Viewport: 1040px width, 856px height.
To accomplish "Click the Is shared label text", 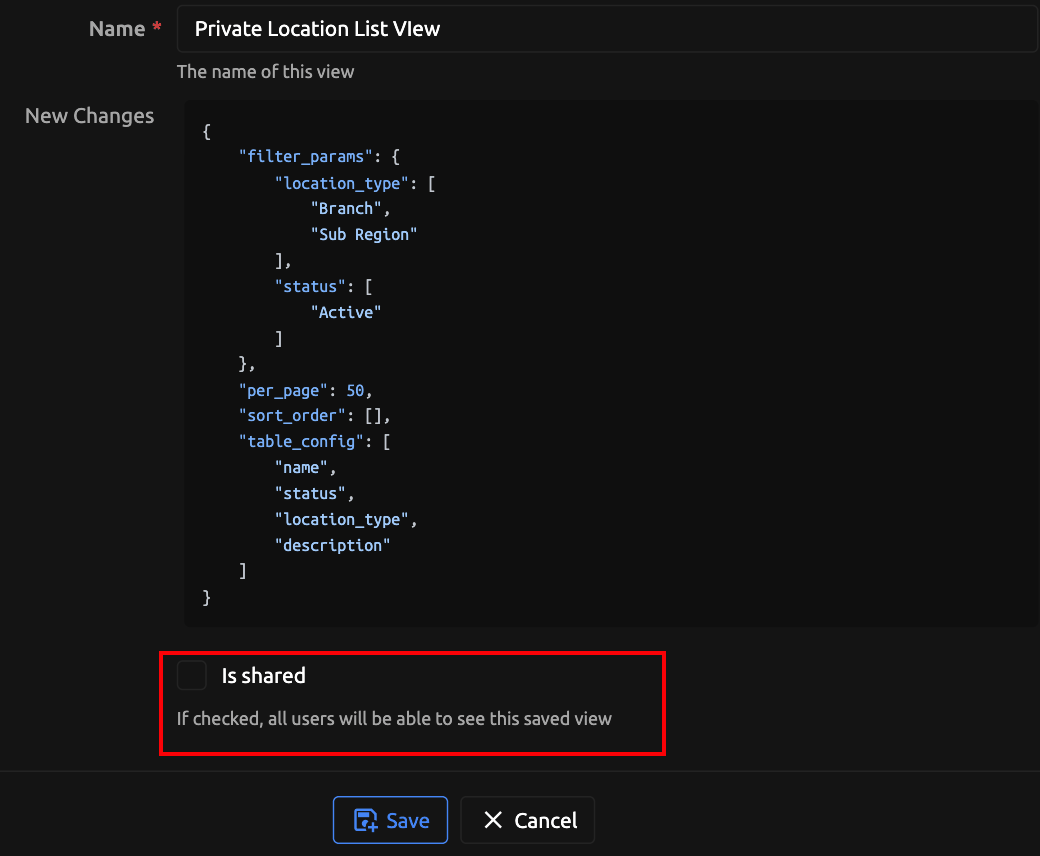I will (263, 676).
